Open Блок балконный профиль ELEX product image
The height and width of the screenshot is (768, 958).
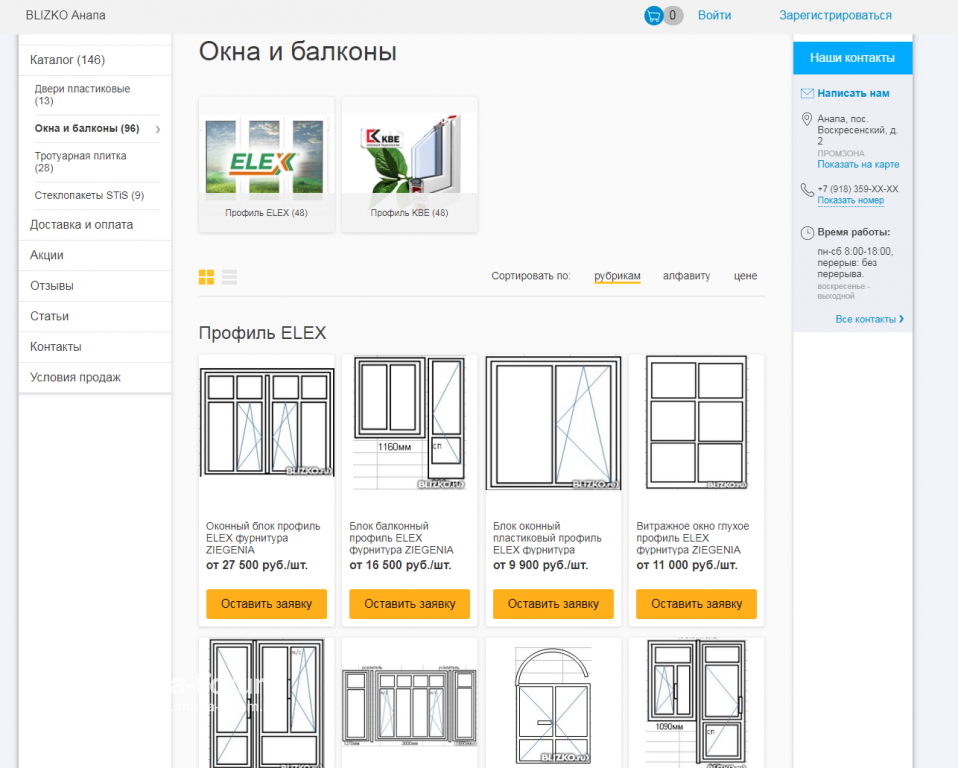pyautogui.click(x=409, y=423)
